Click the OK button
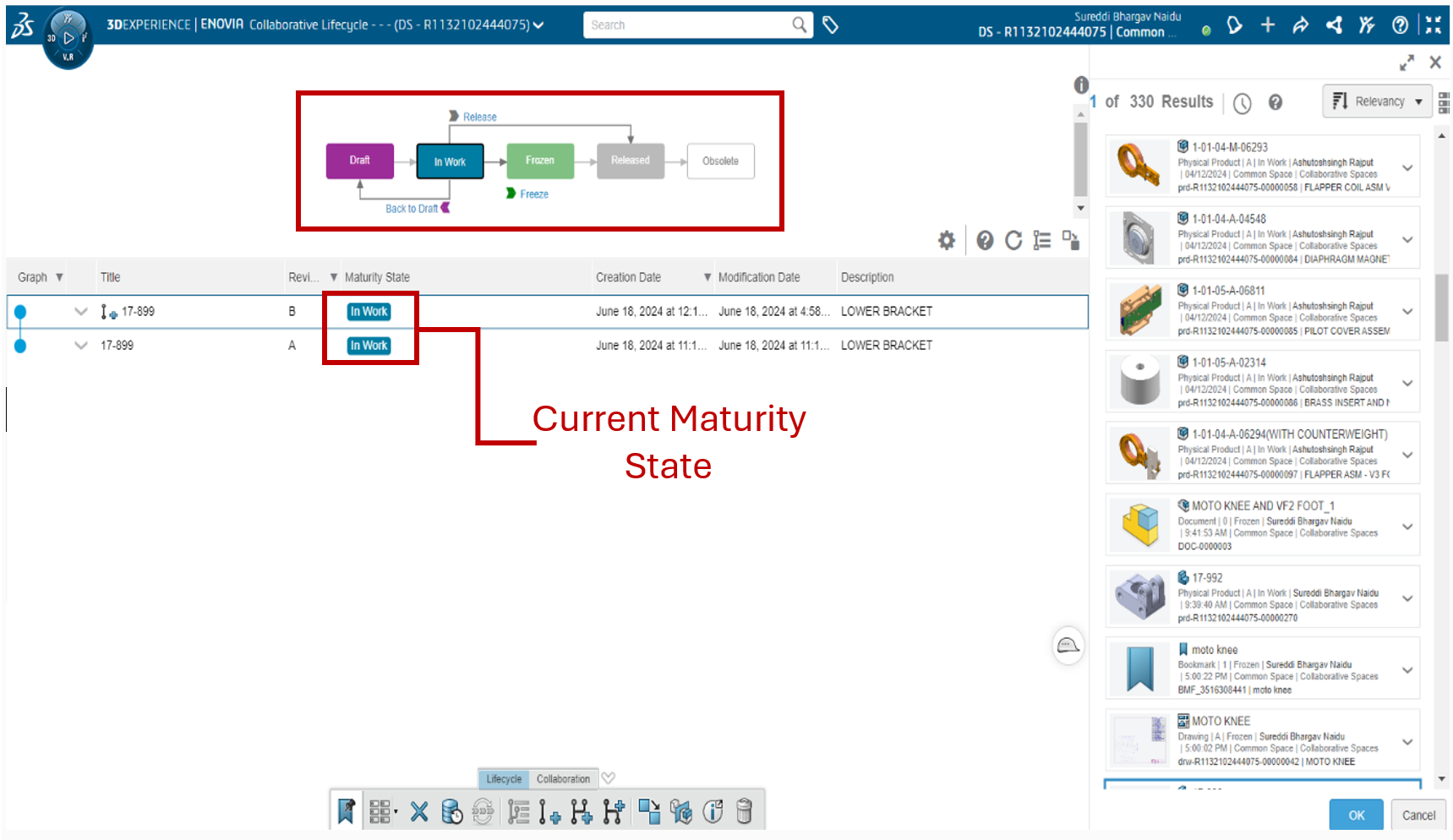1453x840 pixels. click(x=1356, y=815)
